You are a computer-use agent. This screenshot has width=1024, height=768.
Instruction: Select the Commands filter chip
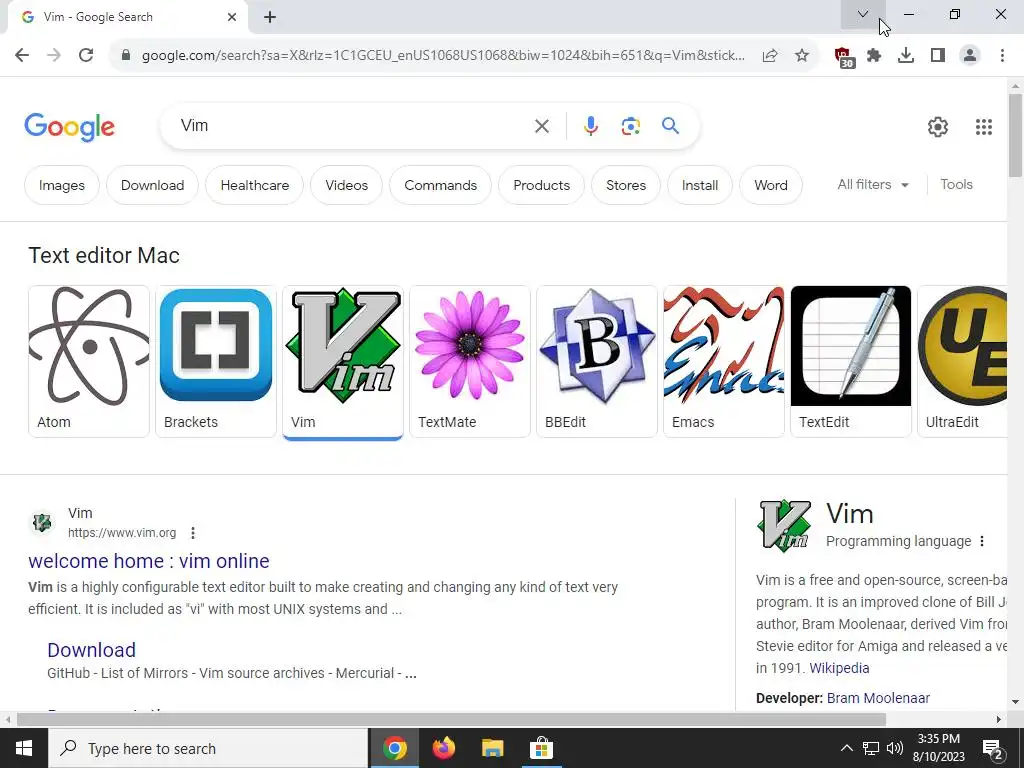pos(440,185)
